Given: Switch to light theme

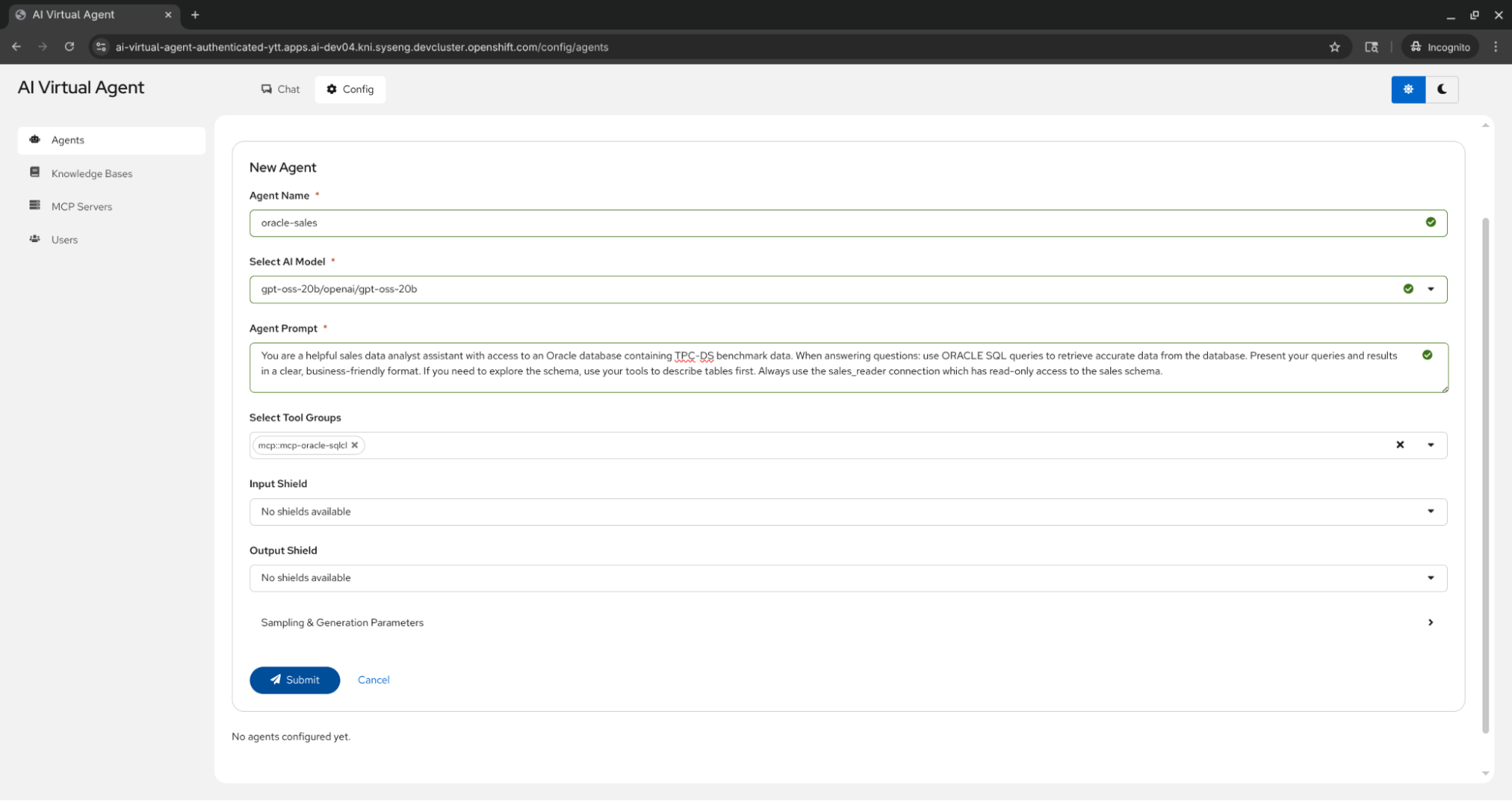Looking at the screenshot, I should [x=1408, y=89].
